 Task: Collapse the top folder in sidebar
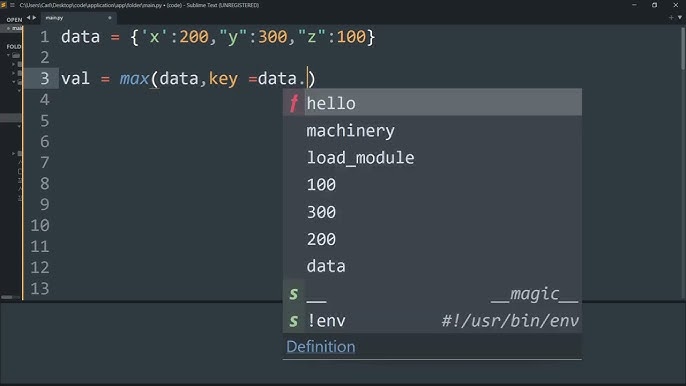coord(8,56)
